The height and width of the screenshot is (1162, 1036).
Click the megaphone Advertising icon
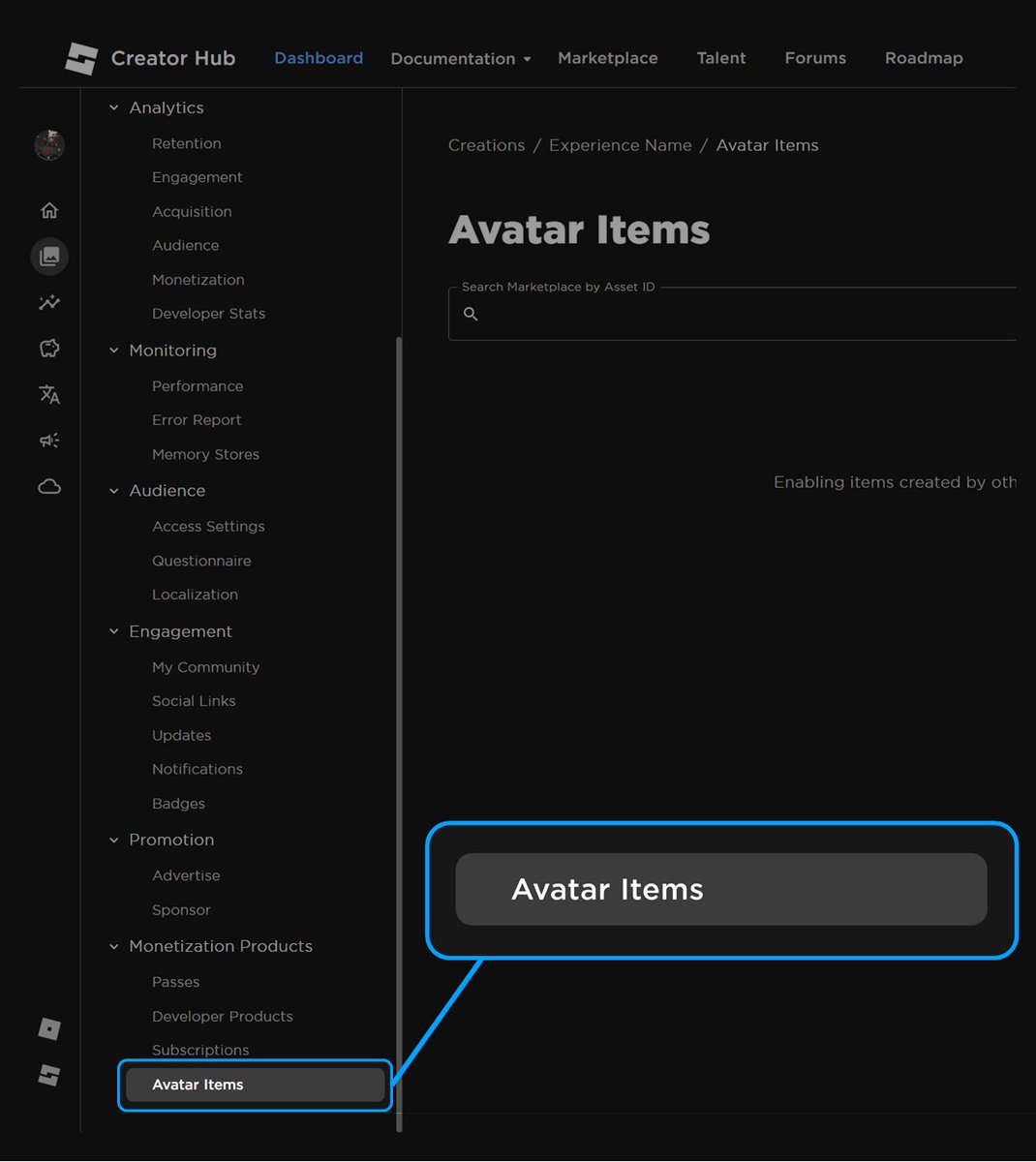tap(49, 441)
